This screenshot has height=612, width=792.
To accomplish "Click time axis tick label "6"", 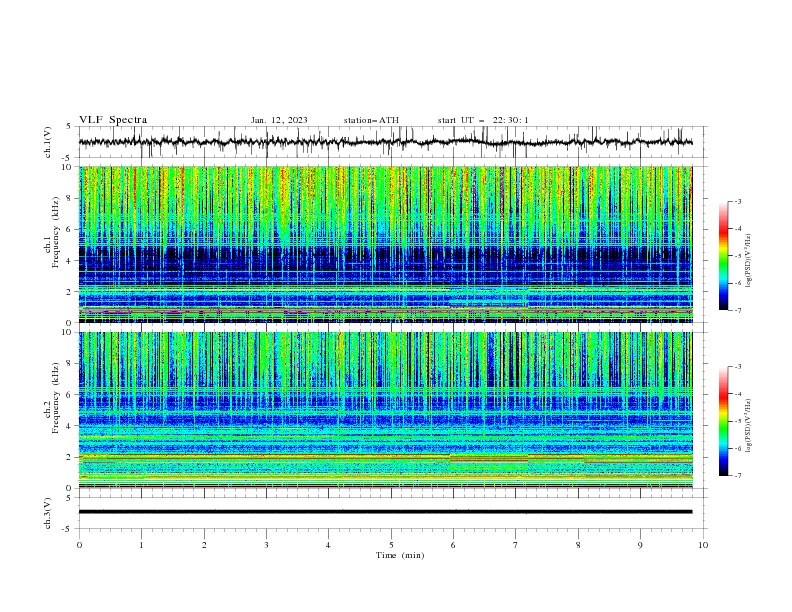I will tap(453, 545).
